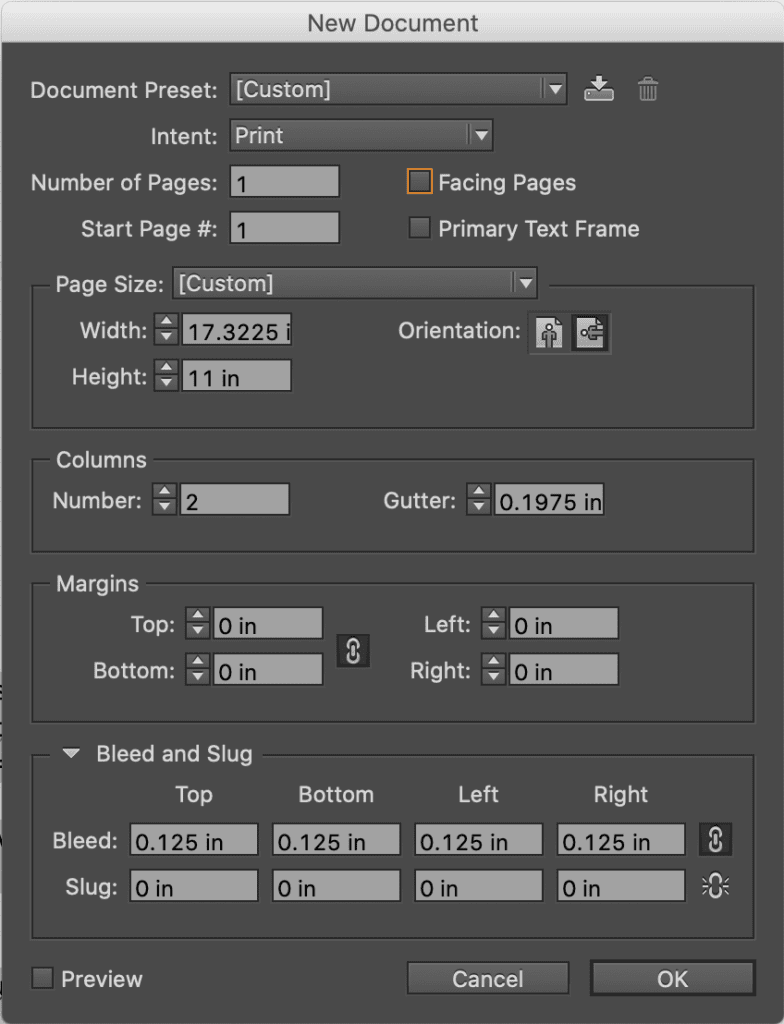Screen dimensions: 784x1024
Task: Collapse the Bleed and Slug section
Action: [71, 754]
